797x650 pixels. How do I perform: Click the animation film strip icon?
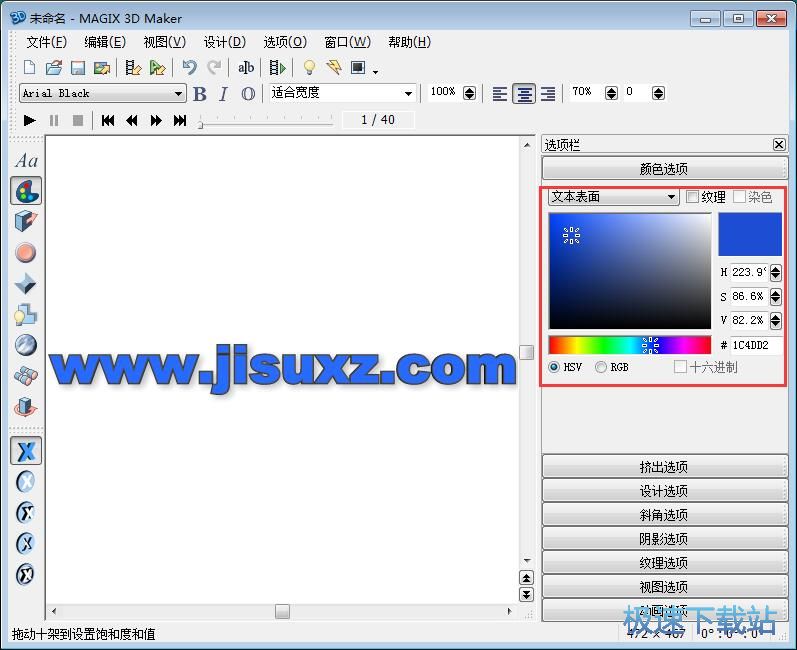click(278, 68)
